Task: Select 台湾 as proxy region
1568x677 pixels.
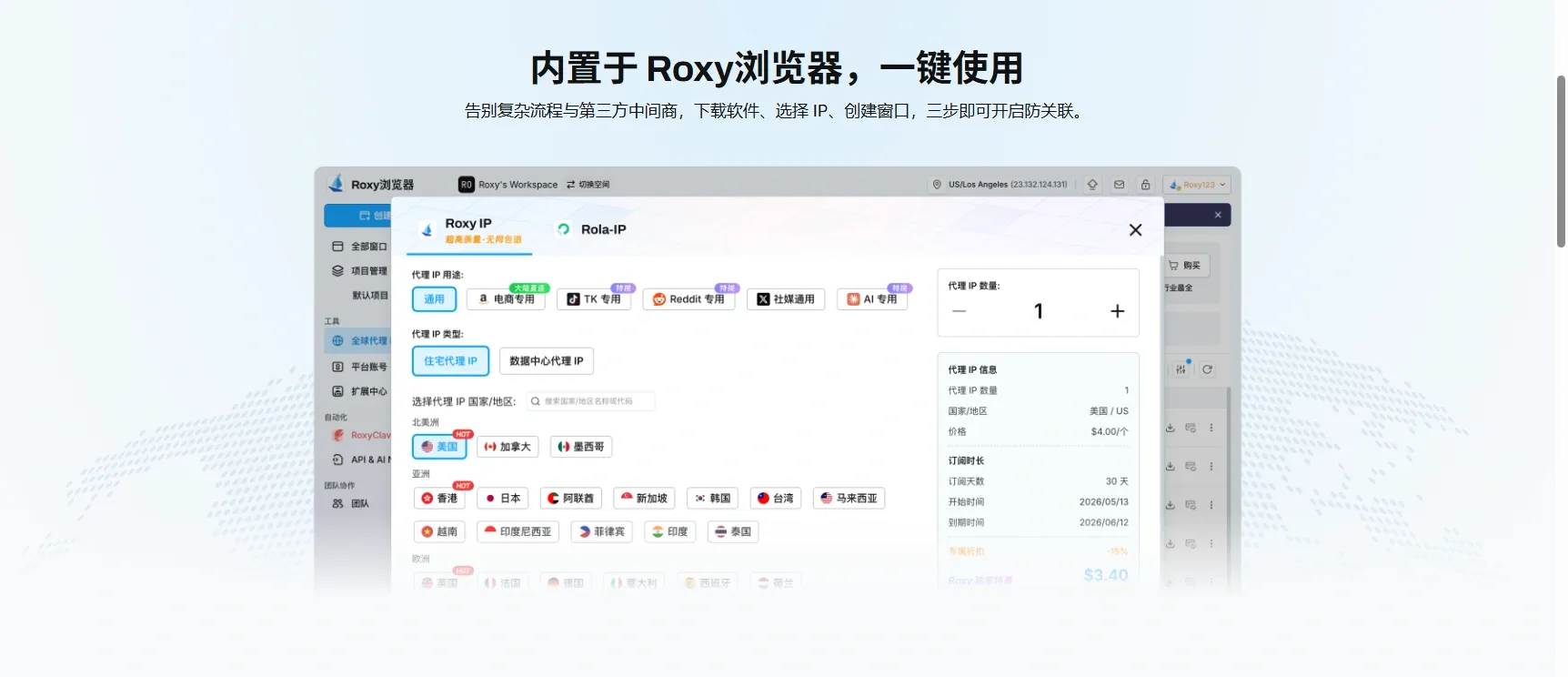Action: coord(776,499)
